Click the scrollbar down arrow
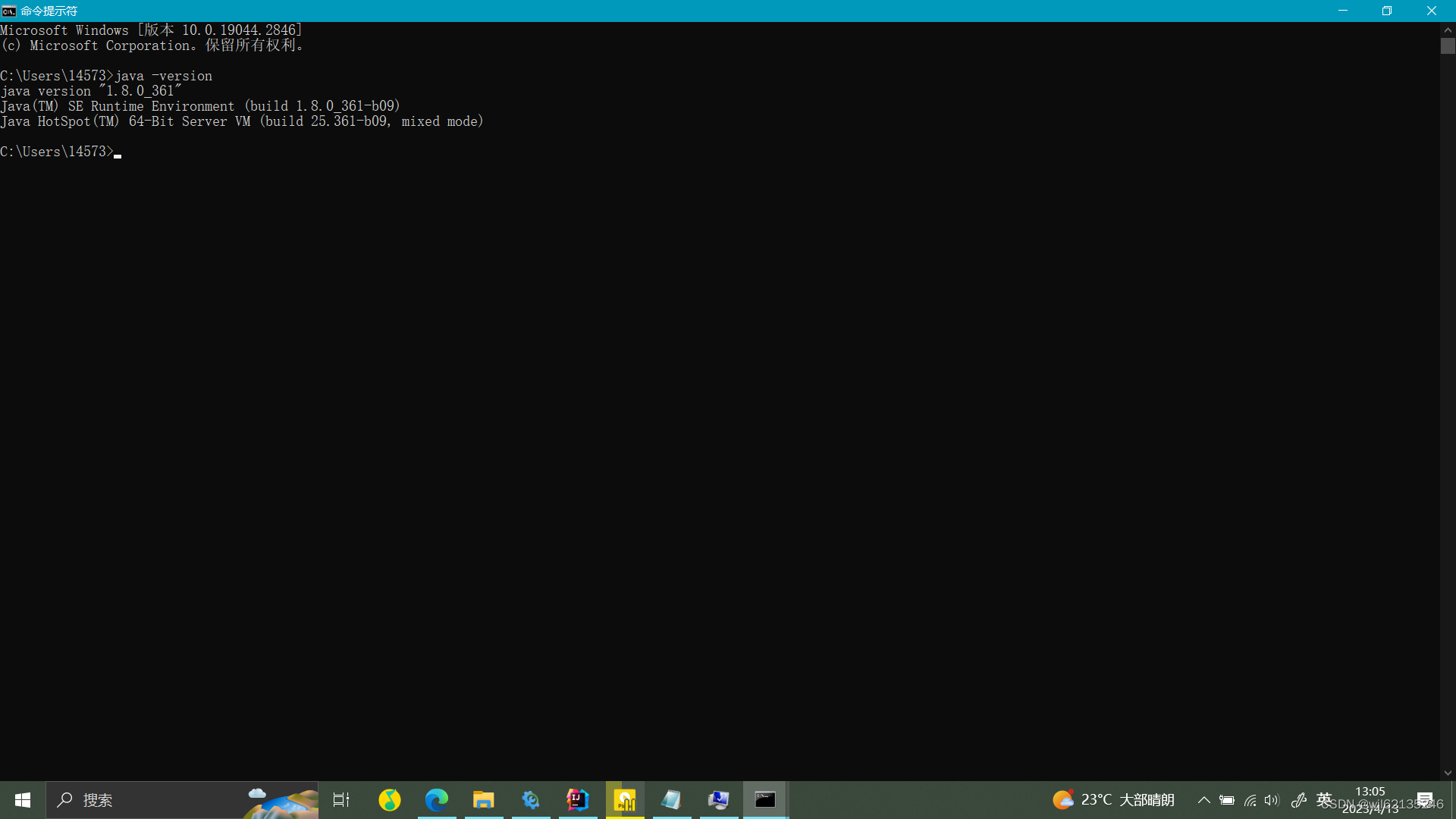Screen dimensions: 1456x819 point(1448,773)
